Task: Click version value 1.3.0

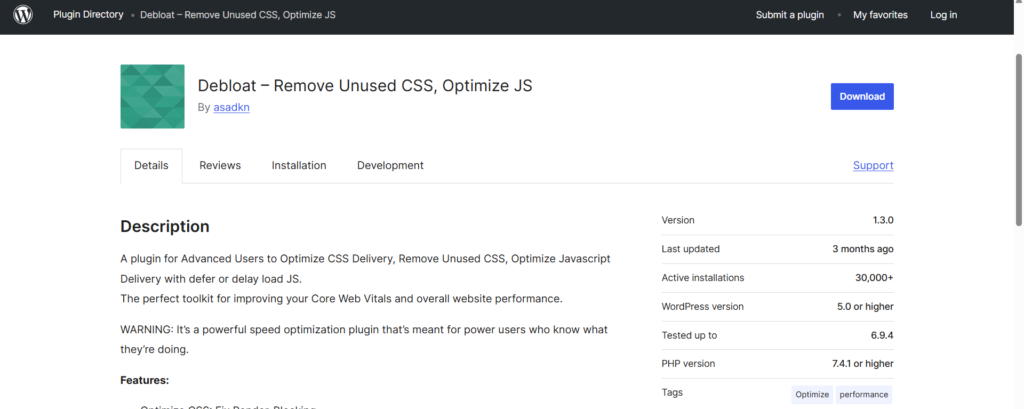Action: pos(883,220)
